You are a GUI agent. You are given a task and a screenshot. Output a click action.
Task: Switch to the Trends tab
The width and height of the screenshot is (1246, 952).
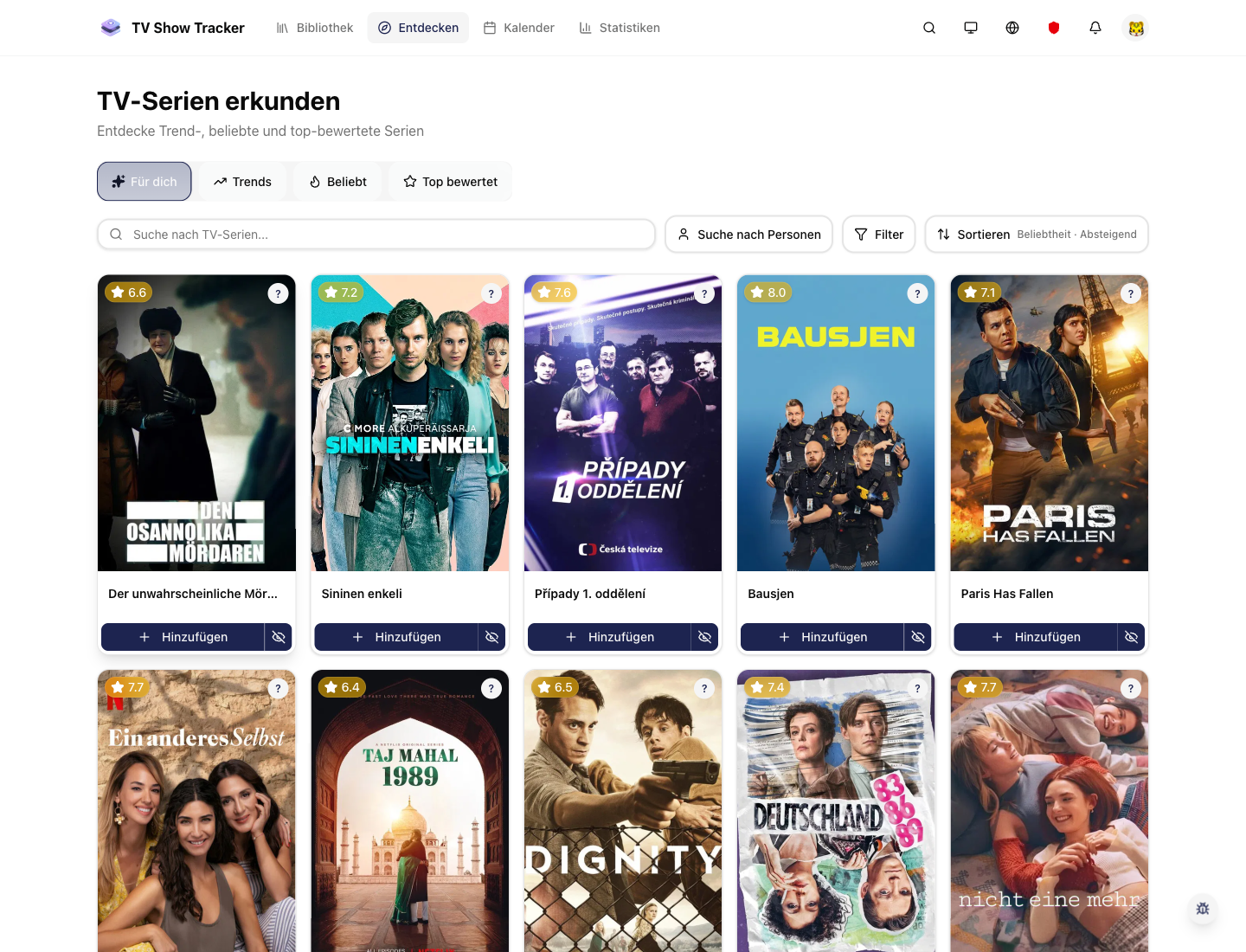coord(242,182)
